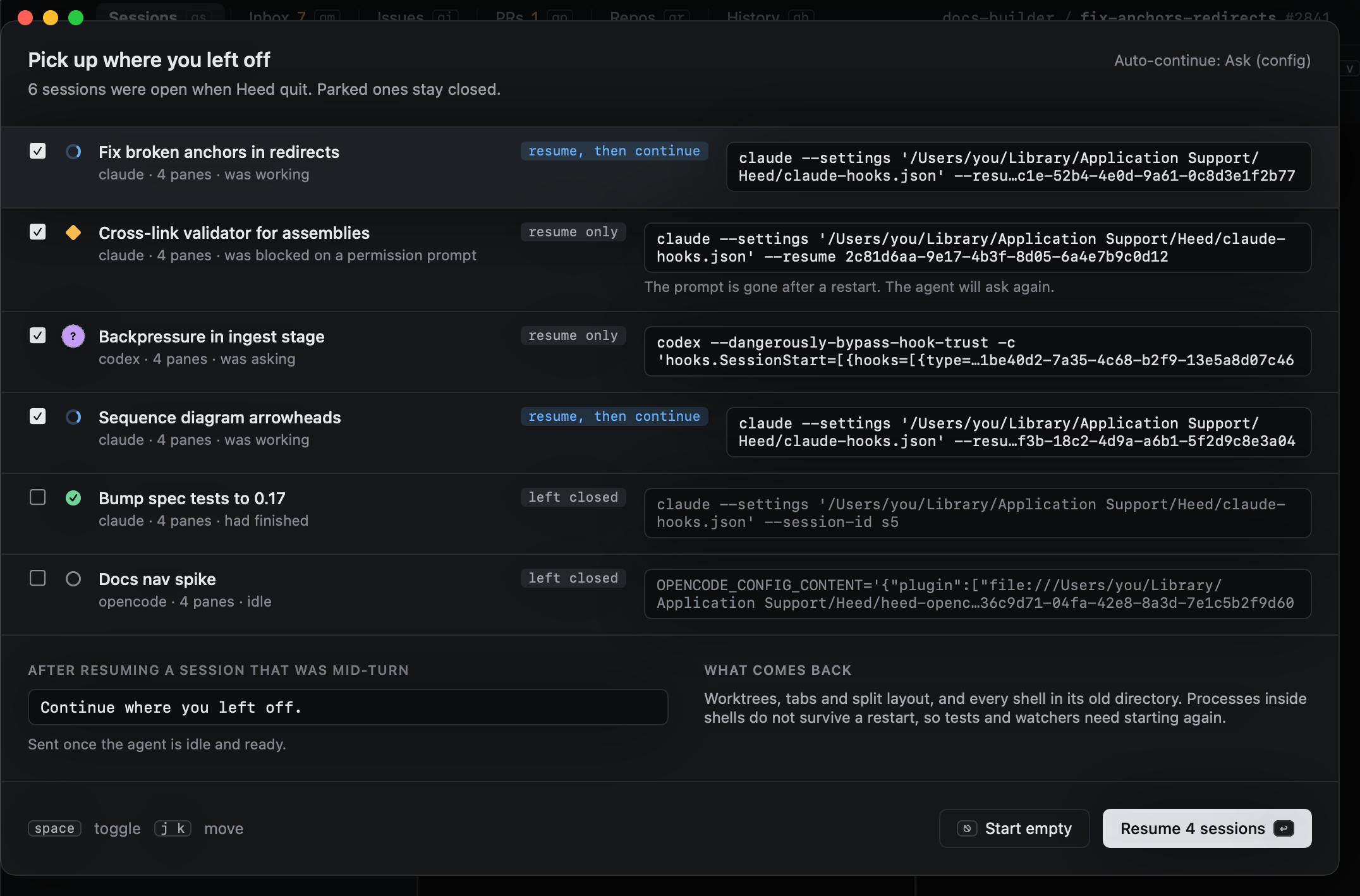This screenshot has width=1360, height=896.
Task: Click the green check finished icon for Bump spec tests
Action: click(73, 498)
